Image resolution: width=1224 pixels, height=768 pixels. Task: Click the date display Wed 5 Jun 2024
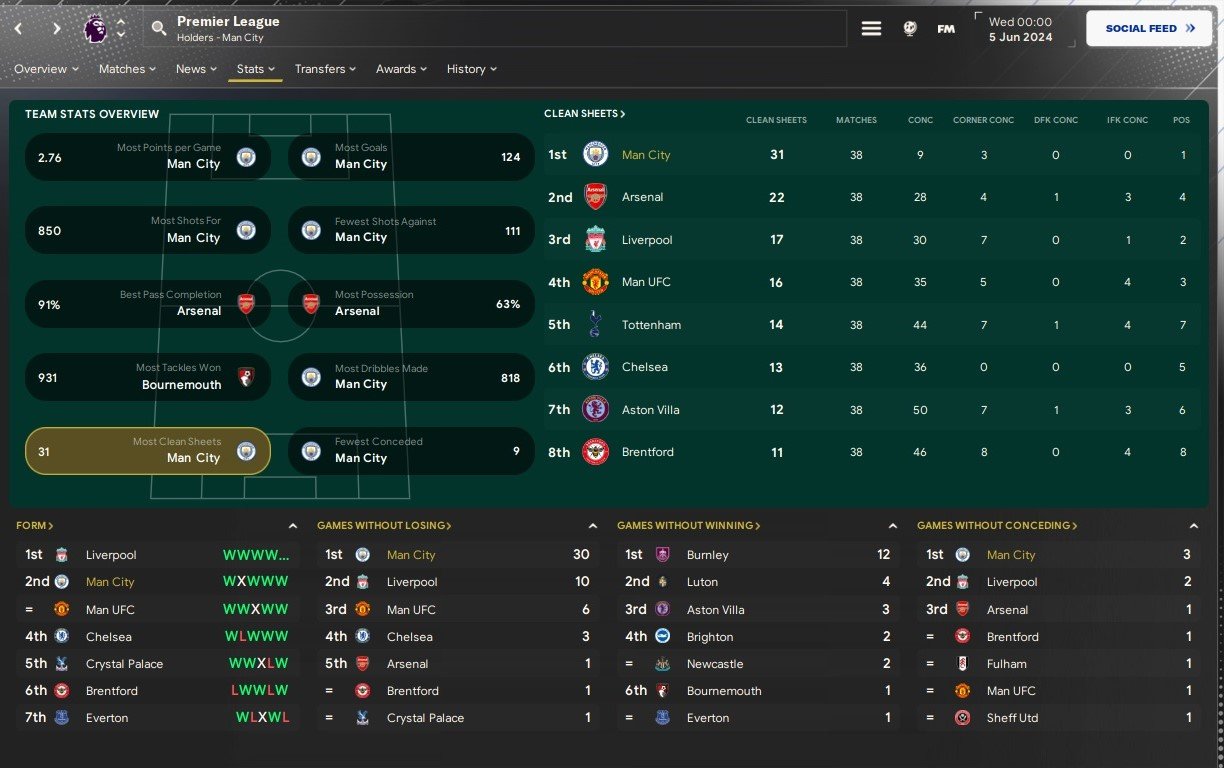(1020, 29)
